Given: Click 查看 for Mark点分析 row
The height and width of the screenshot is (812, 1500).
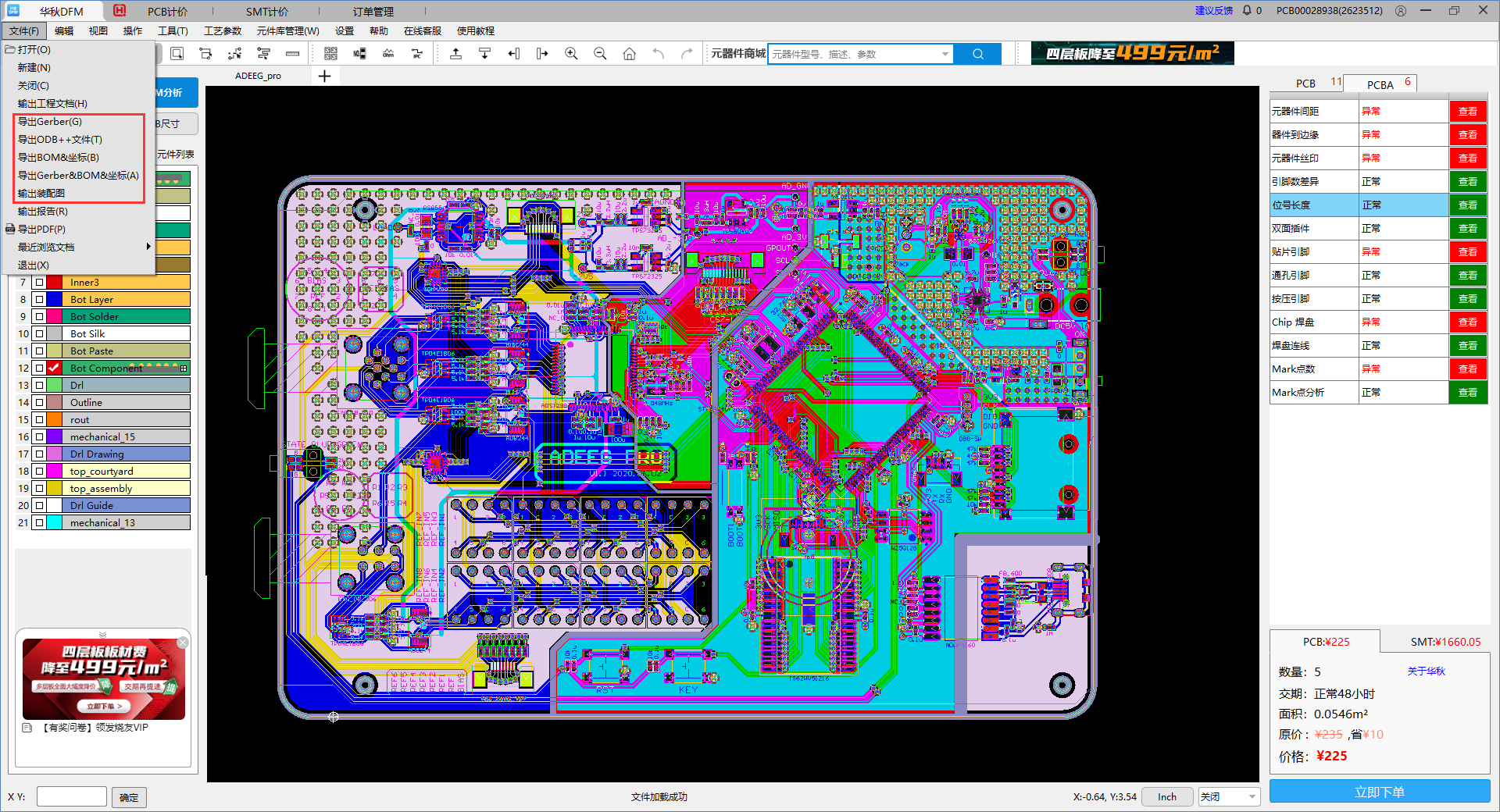Looking at the screenshot, I should [1468, 393].
